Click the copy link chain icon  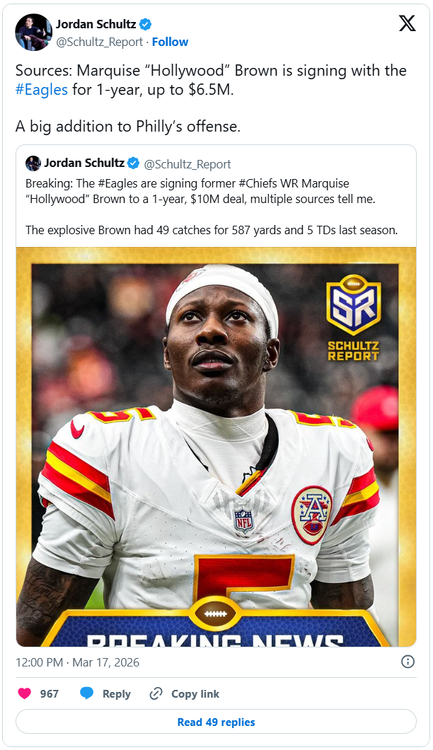pyautogui.click(x=156, y=694)
